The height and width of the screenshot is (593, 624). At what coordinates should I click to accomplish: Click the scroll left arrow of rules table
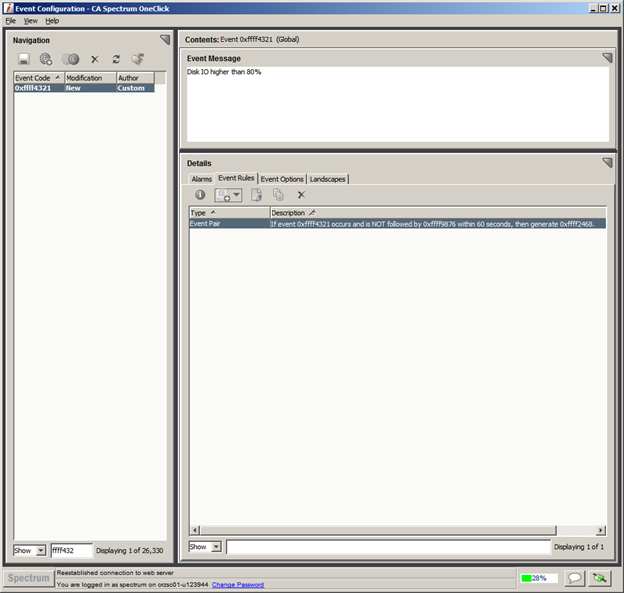(195, 530)
